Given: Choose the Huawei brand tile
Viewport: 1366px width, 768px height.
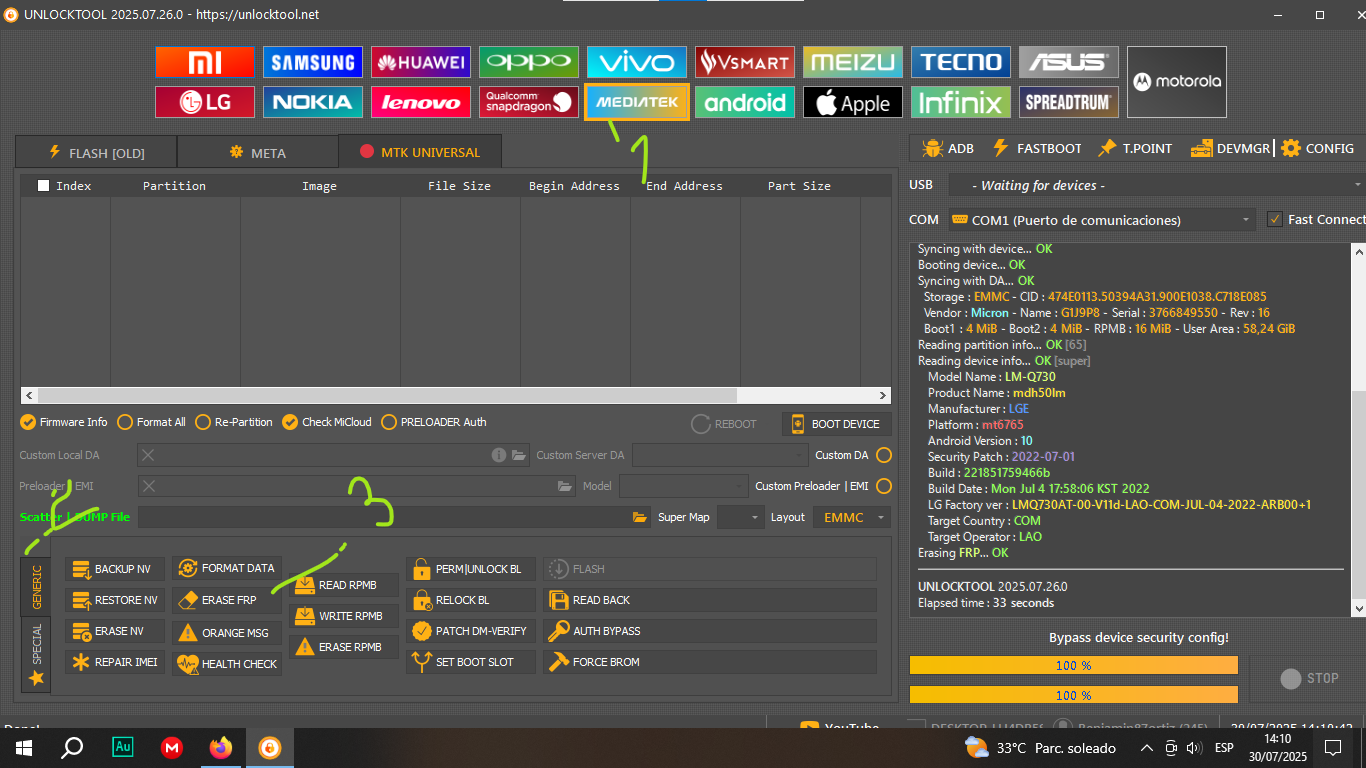Looking at the screenshot, I should (x=421, y=62).
